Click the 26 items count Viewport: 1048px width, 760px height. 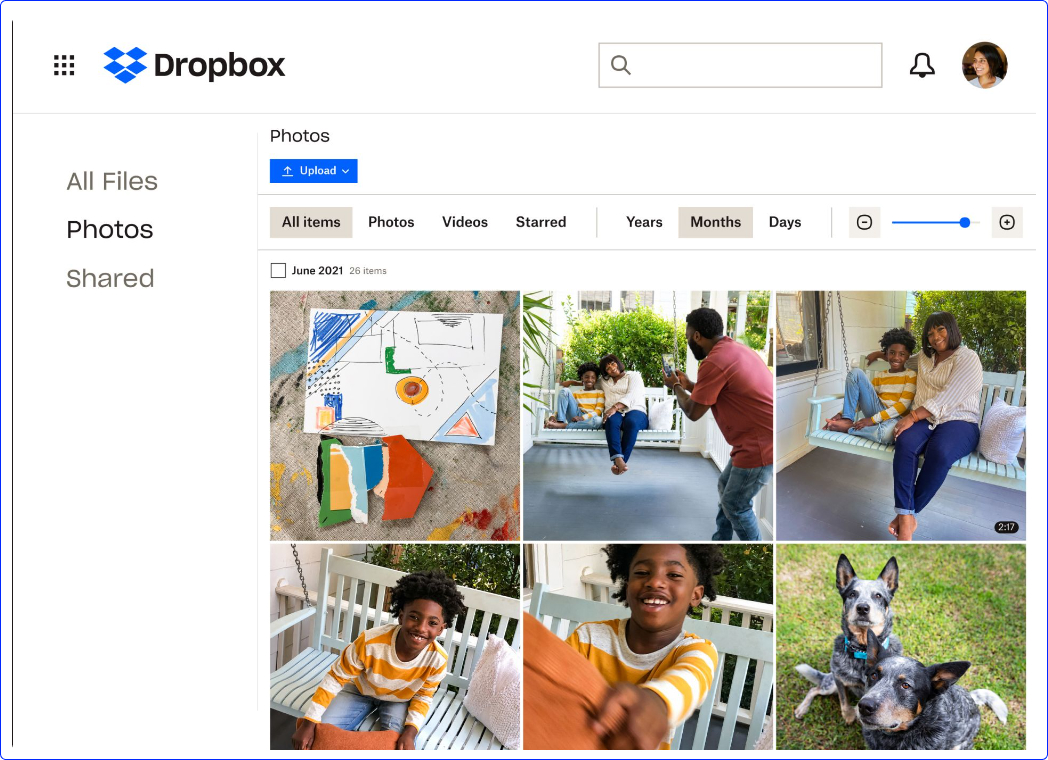[x=368, y=271]
